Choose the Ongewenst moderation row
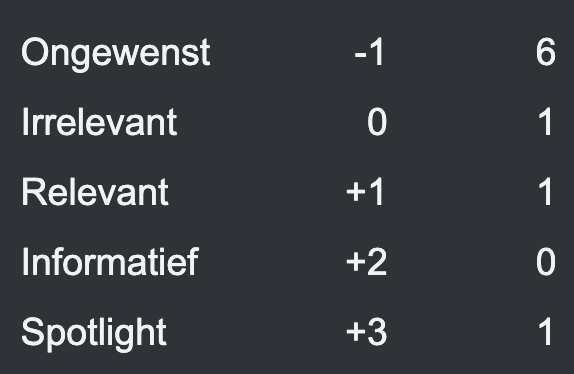574x374 pixels. [287, 52]
